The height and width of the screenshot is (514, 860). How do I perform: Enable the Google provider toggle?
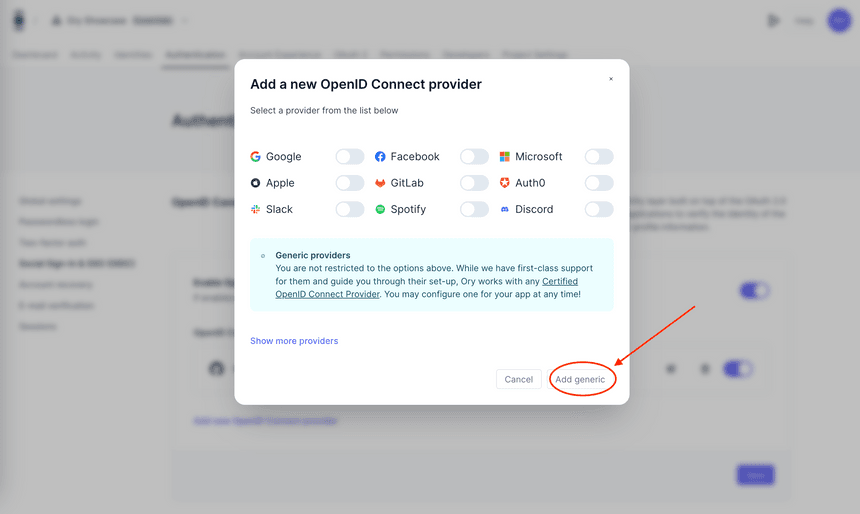(x=350, y=157)
